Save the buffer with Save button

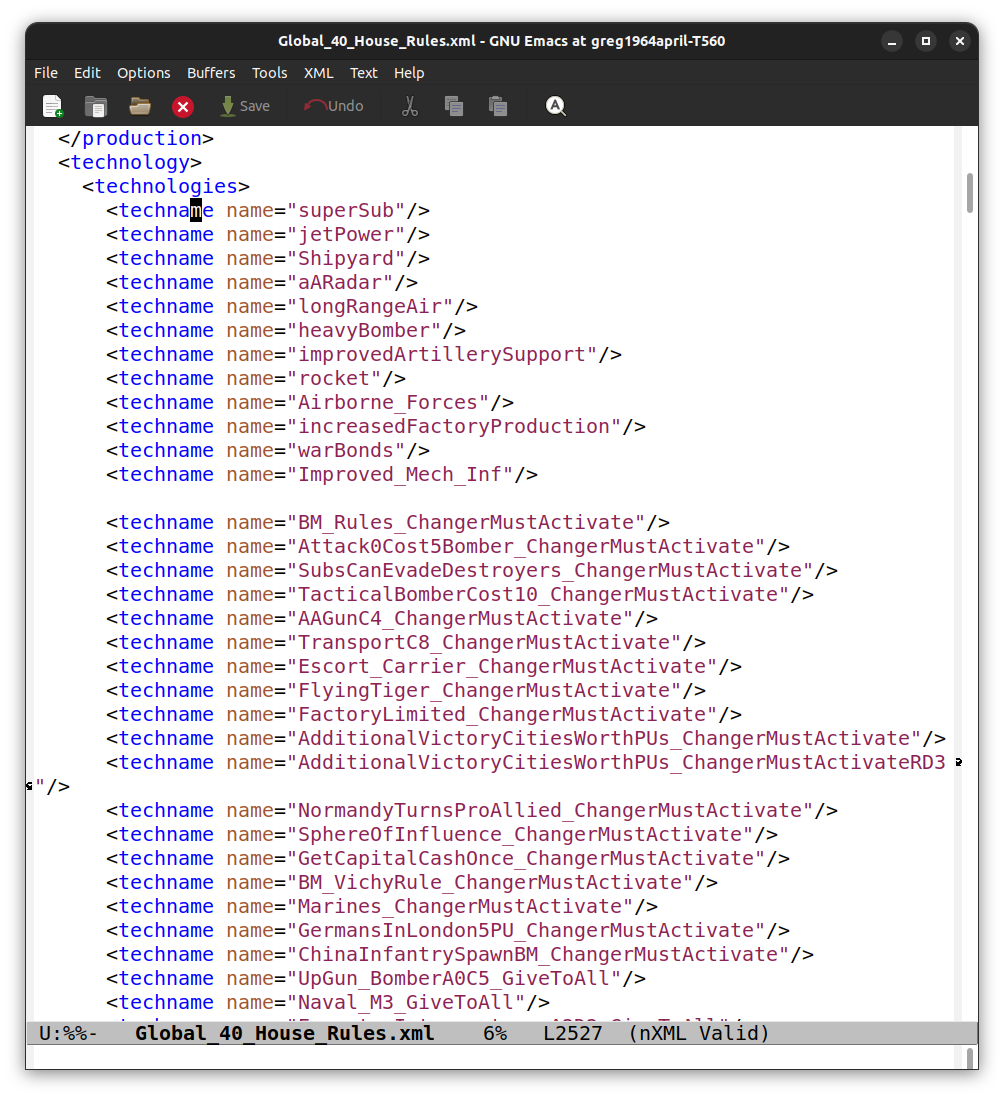[x=245, y=106]
